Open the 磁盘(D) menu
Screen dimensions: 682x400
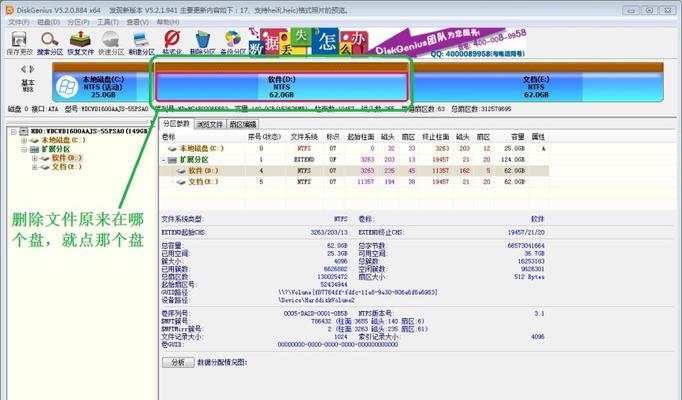(48, 22)
